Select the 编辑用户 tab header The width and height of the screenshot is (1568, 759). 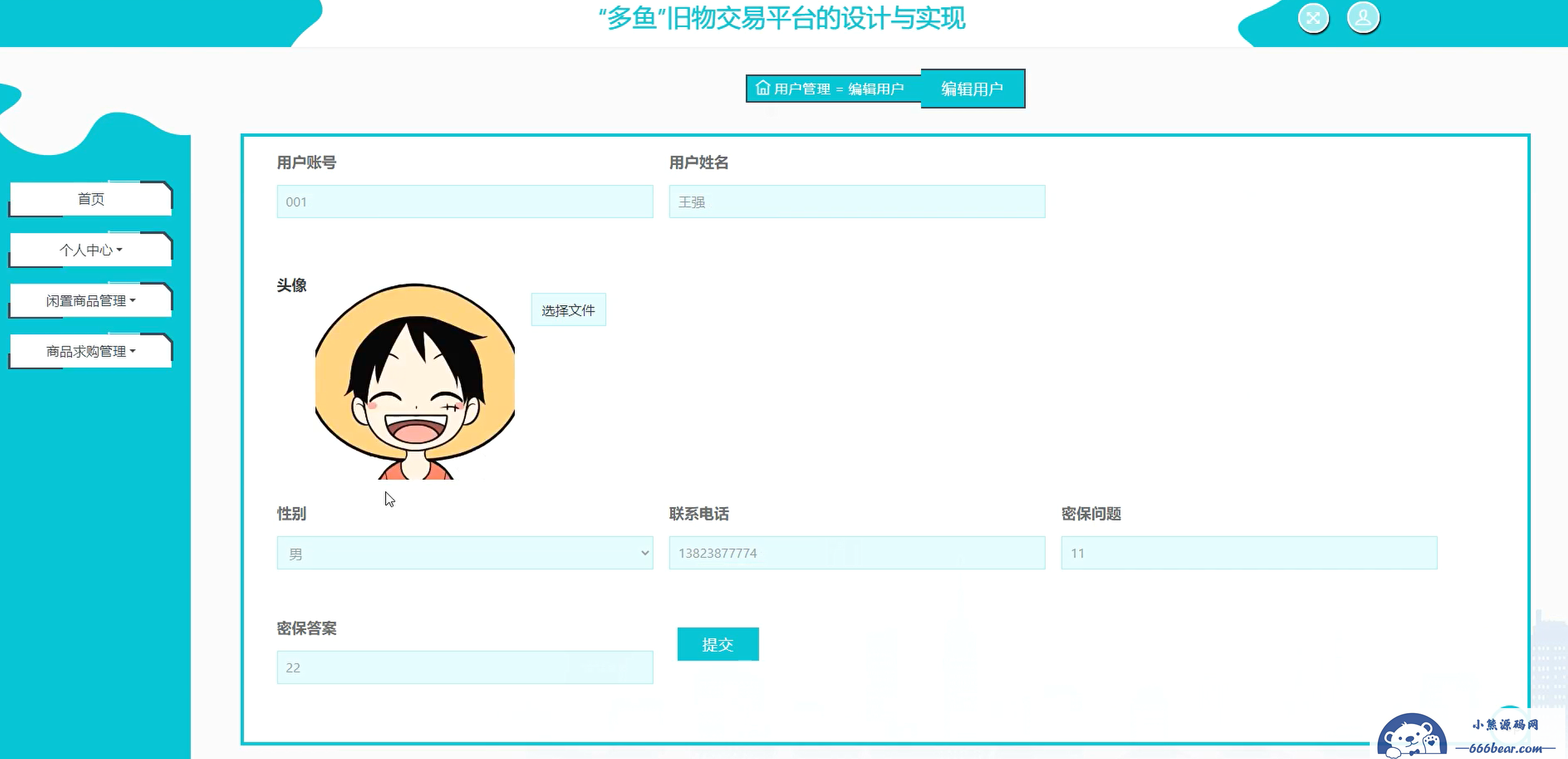(x=973, y=89)
